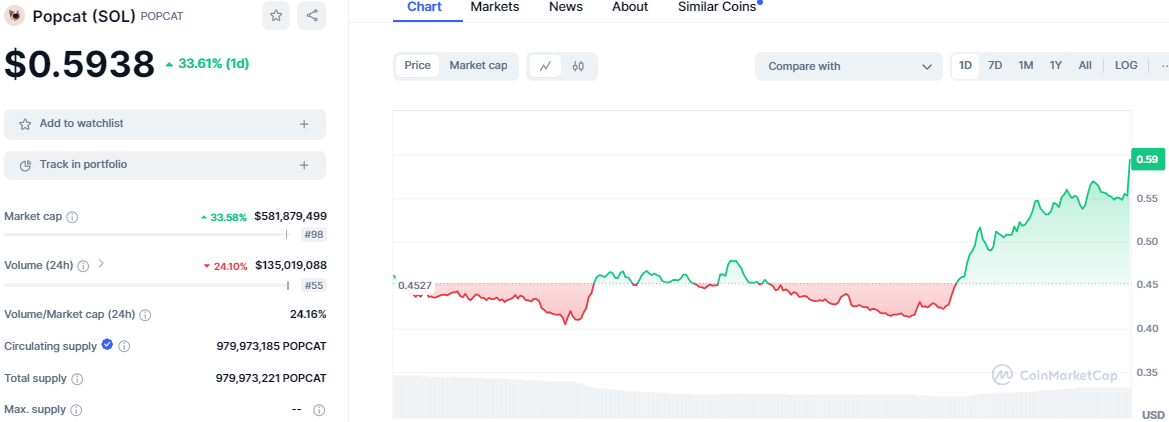
Task: Open the Chart tab
Action: (424, 7)
